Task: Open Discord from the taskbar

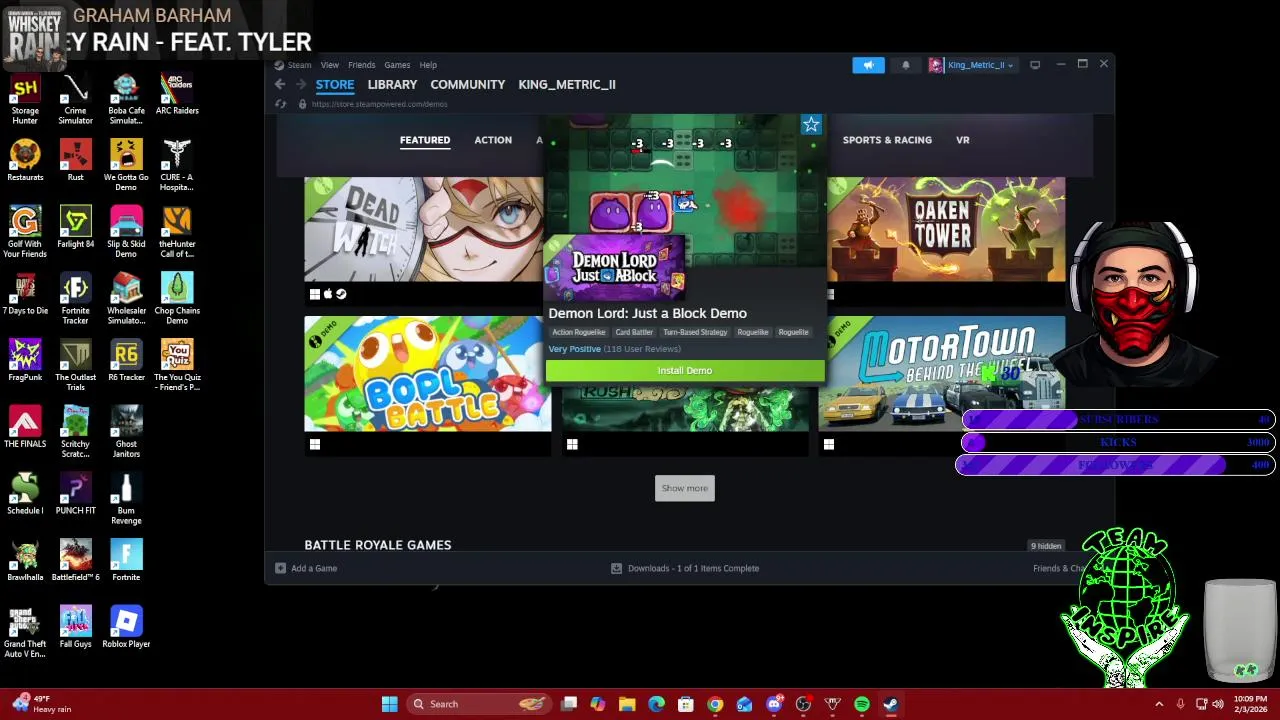Action: [x=773, y=704]
